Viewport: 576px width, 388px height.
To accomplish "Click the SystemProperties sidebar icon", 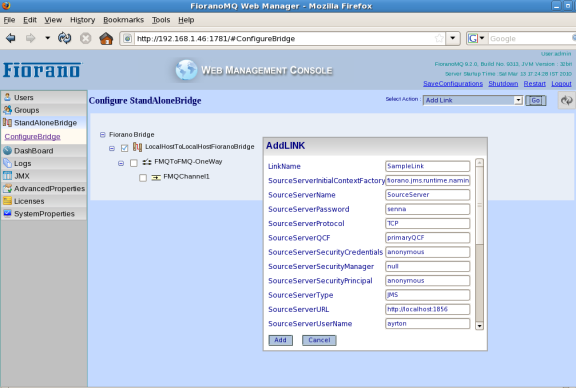I will [x=7, y=213].
